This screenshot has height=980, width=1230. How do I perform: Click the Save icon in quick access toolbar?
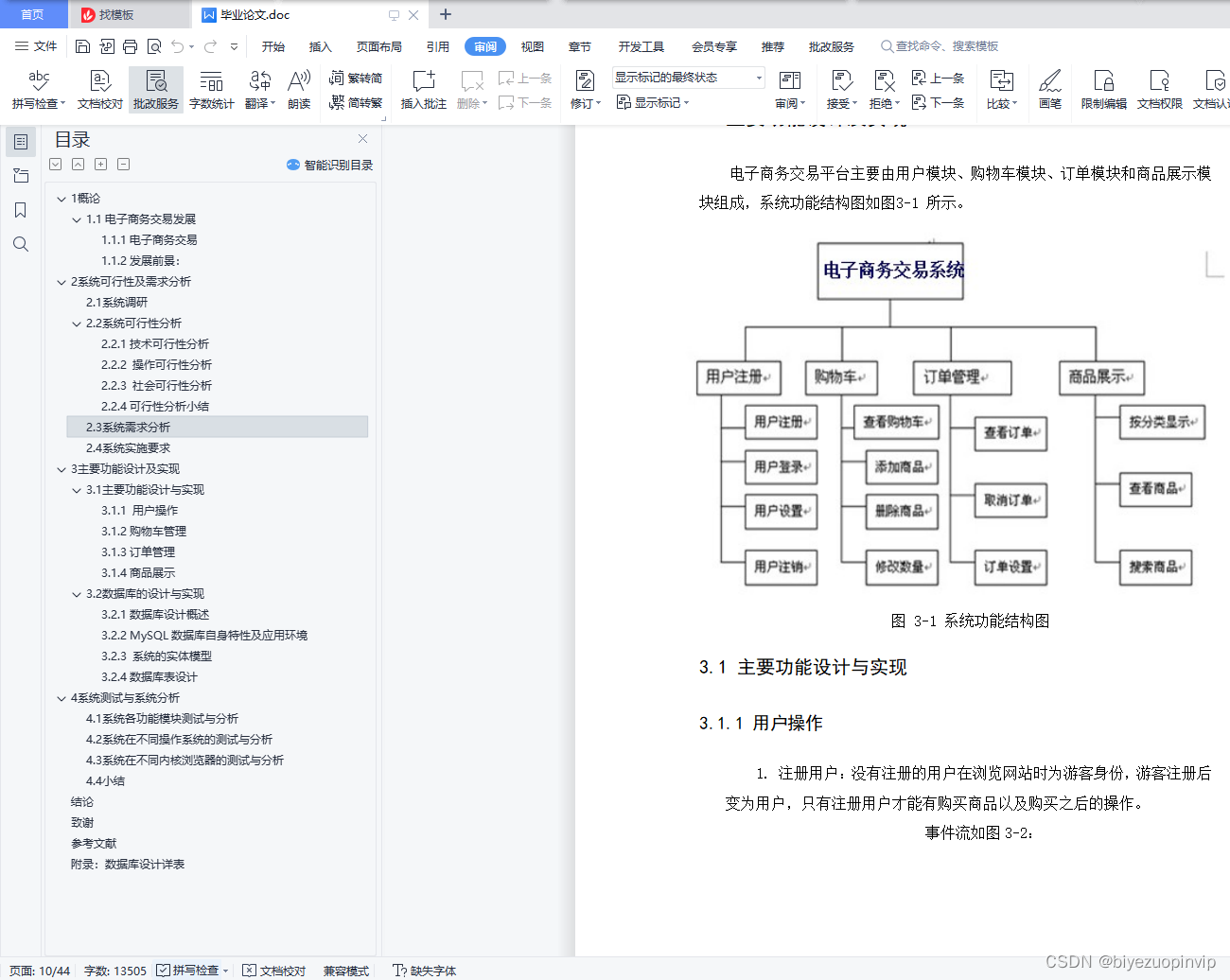point(82,46)
